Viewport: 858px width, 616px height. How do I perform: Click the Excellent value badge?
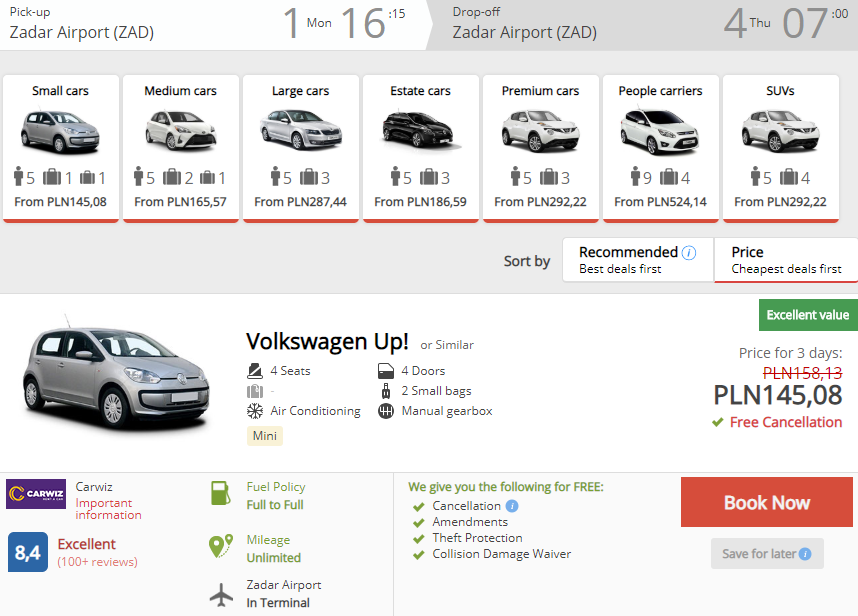[x=808, y=315]
